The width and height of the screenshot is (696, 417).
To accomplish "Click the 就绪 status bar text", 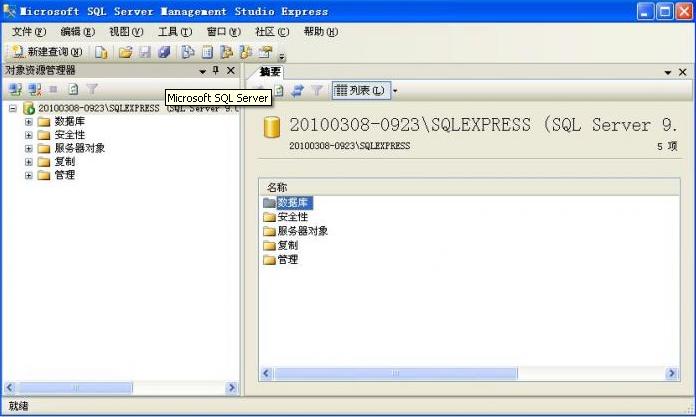I will [18, 406].
